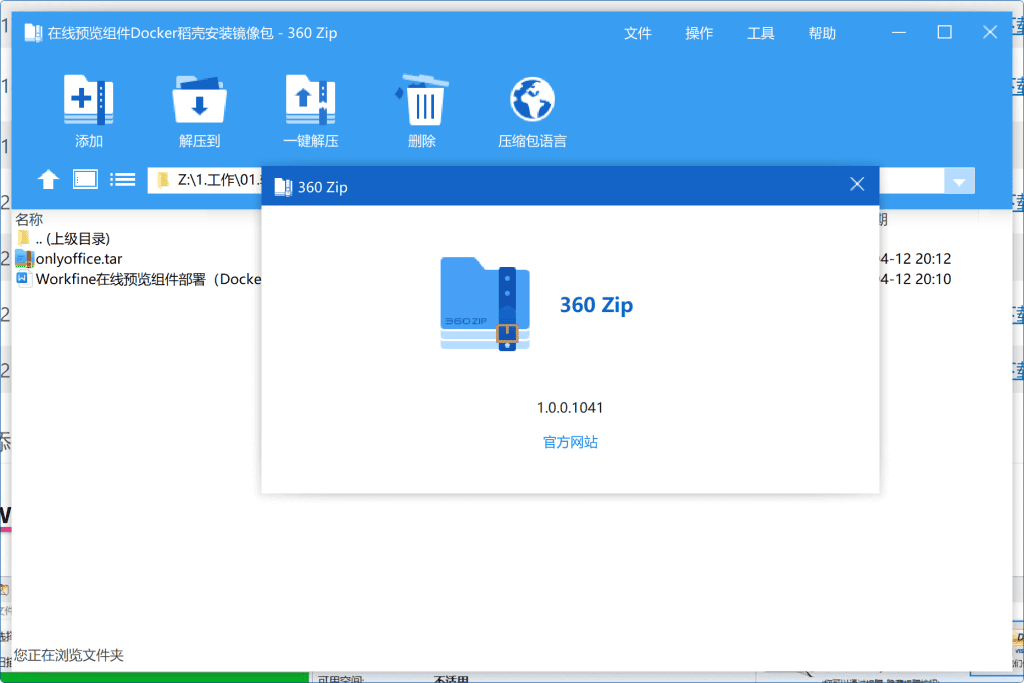Open the 工具 menu
The image size is (1024, 683).
tap(760, 33)
